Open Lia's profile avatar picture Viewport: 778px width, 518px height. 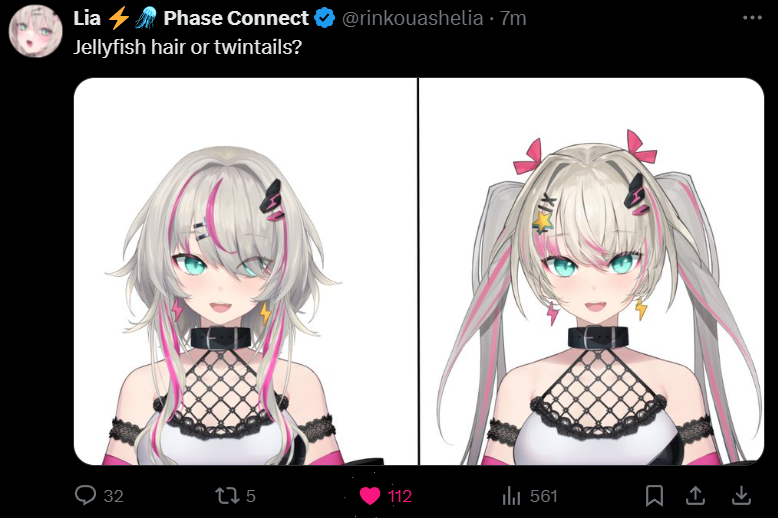coord(35,31)
